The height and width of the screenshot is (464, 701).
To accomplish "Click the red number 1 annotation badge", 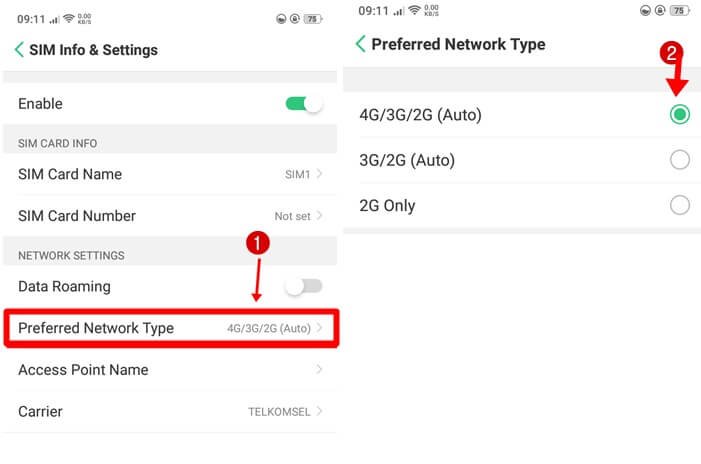I will coord(258,243).
